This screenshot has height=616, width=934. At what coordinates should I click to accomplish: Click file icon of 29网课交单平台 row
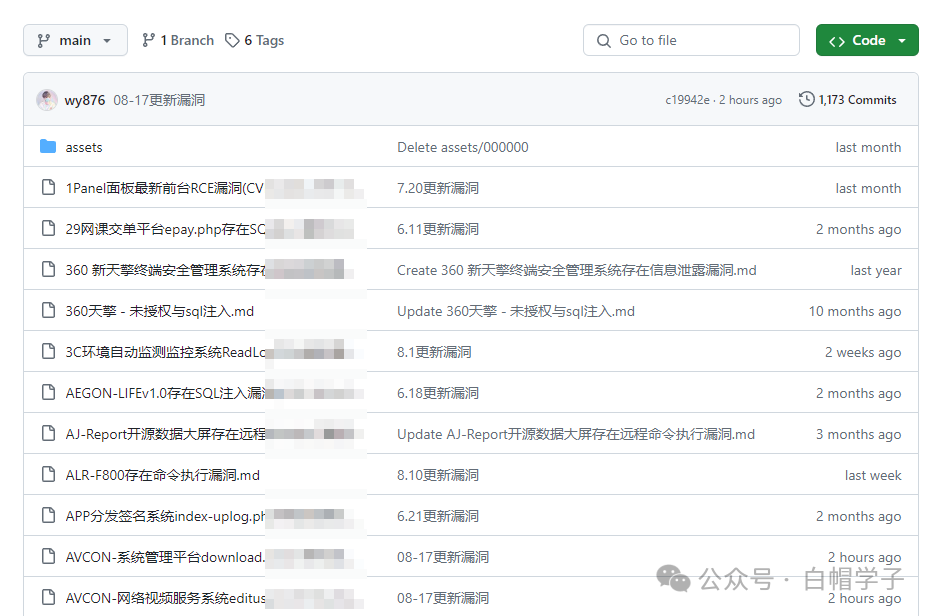coord(48,228)
